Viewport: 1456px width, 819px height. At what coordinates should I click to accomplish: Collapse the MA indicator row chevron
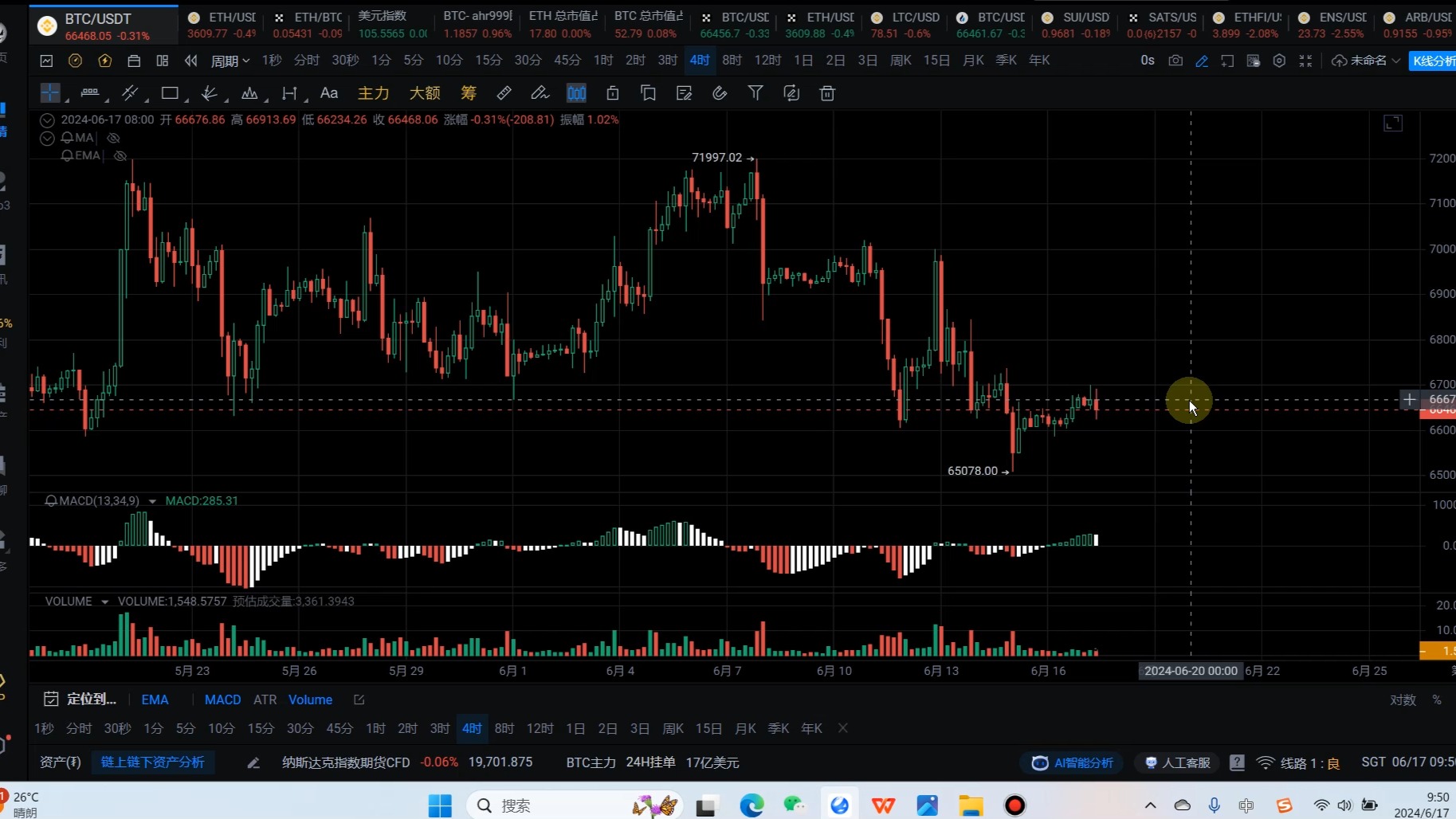pyautogui.click(x=47, y=138)
